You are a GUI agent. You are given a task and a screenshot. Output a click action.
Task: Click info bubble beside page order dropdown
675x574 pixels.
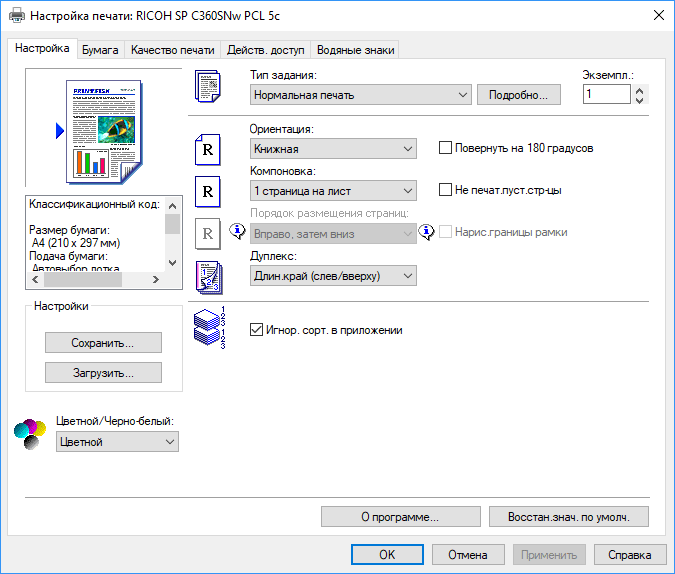[237, 232]
